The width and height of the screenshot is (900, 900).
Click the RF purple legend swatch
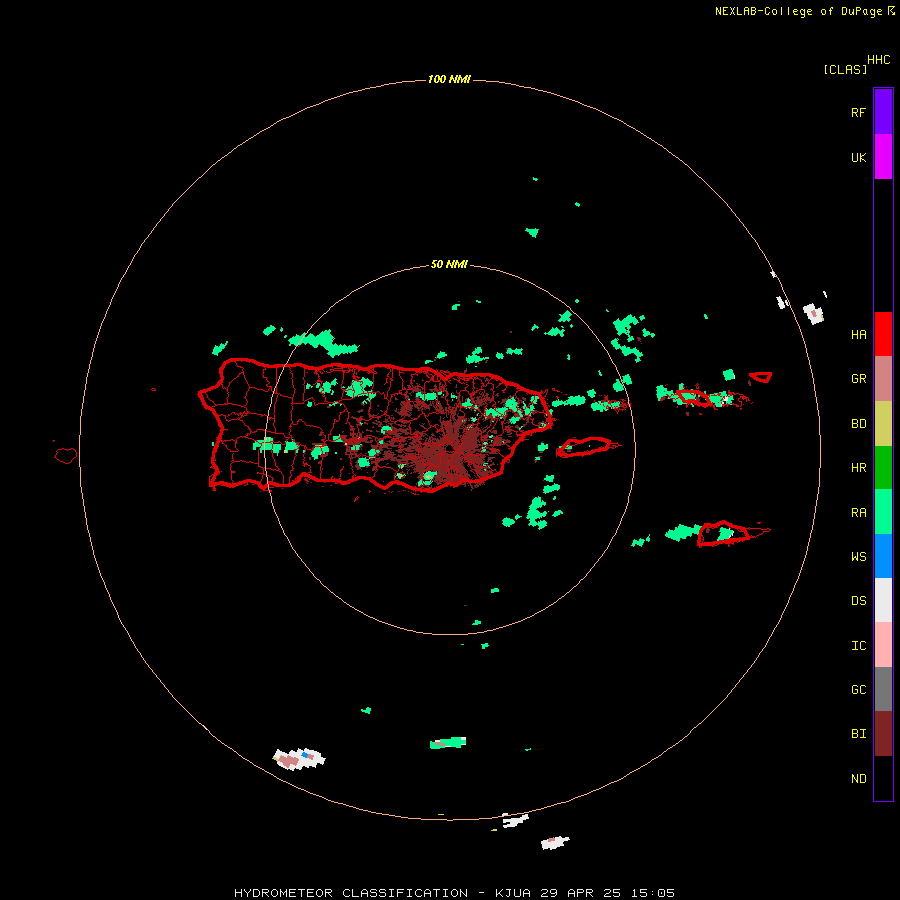[x=883, y=112]
